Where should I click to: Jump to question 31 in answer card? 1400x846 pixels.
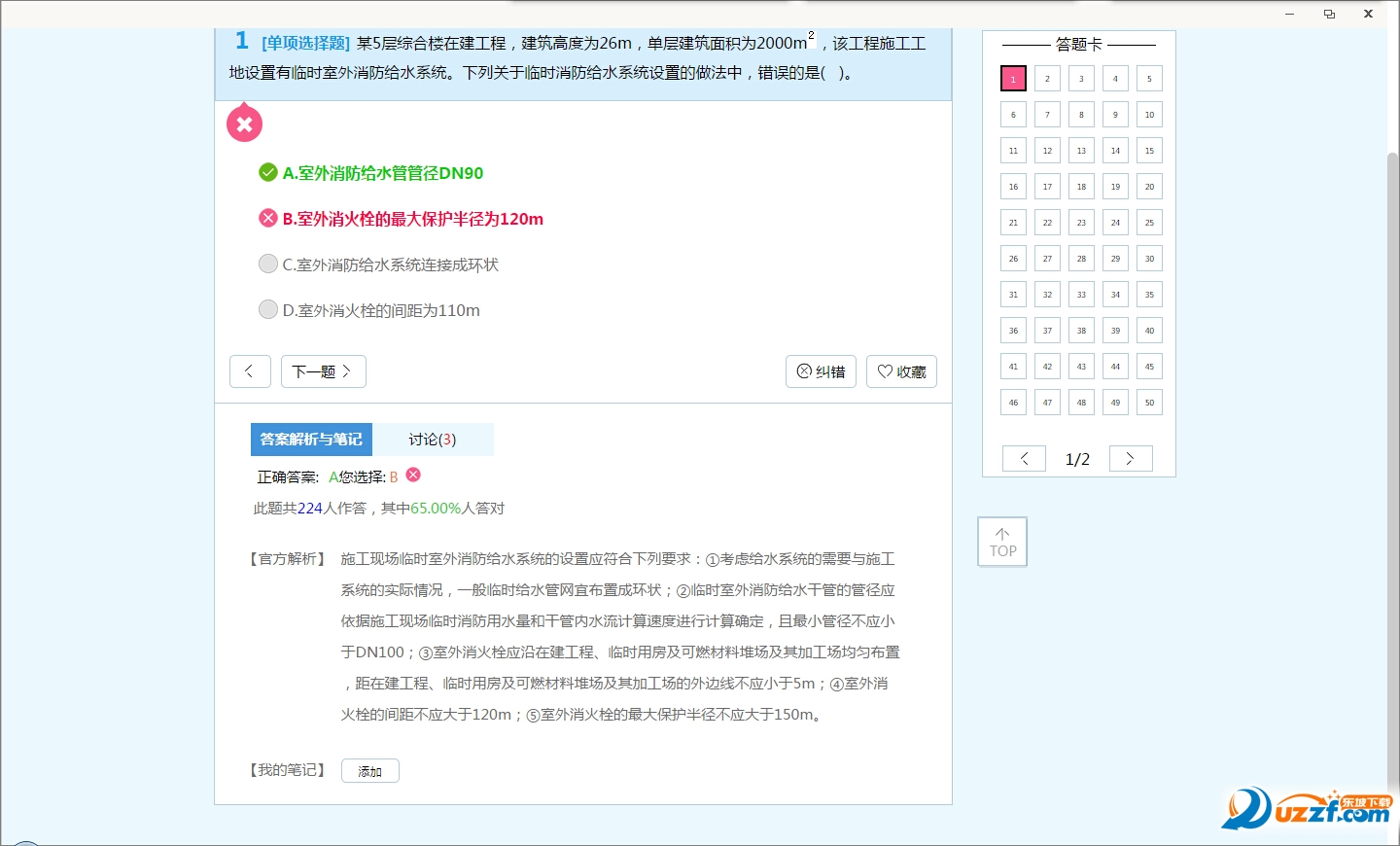tap(1013, 295)
